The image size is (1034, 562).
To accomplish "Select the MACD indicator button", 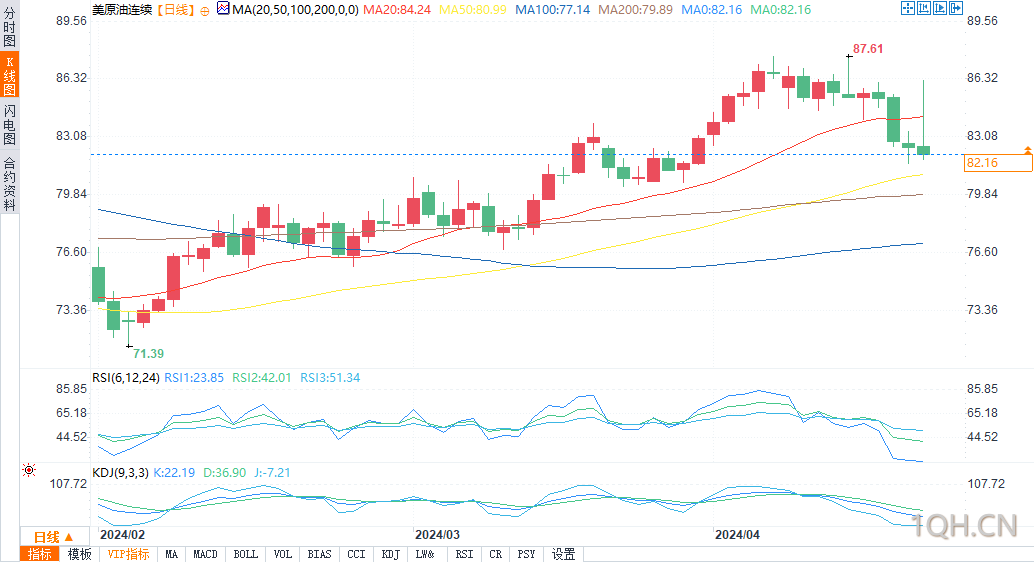I will [205, 554].
